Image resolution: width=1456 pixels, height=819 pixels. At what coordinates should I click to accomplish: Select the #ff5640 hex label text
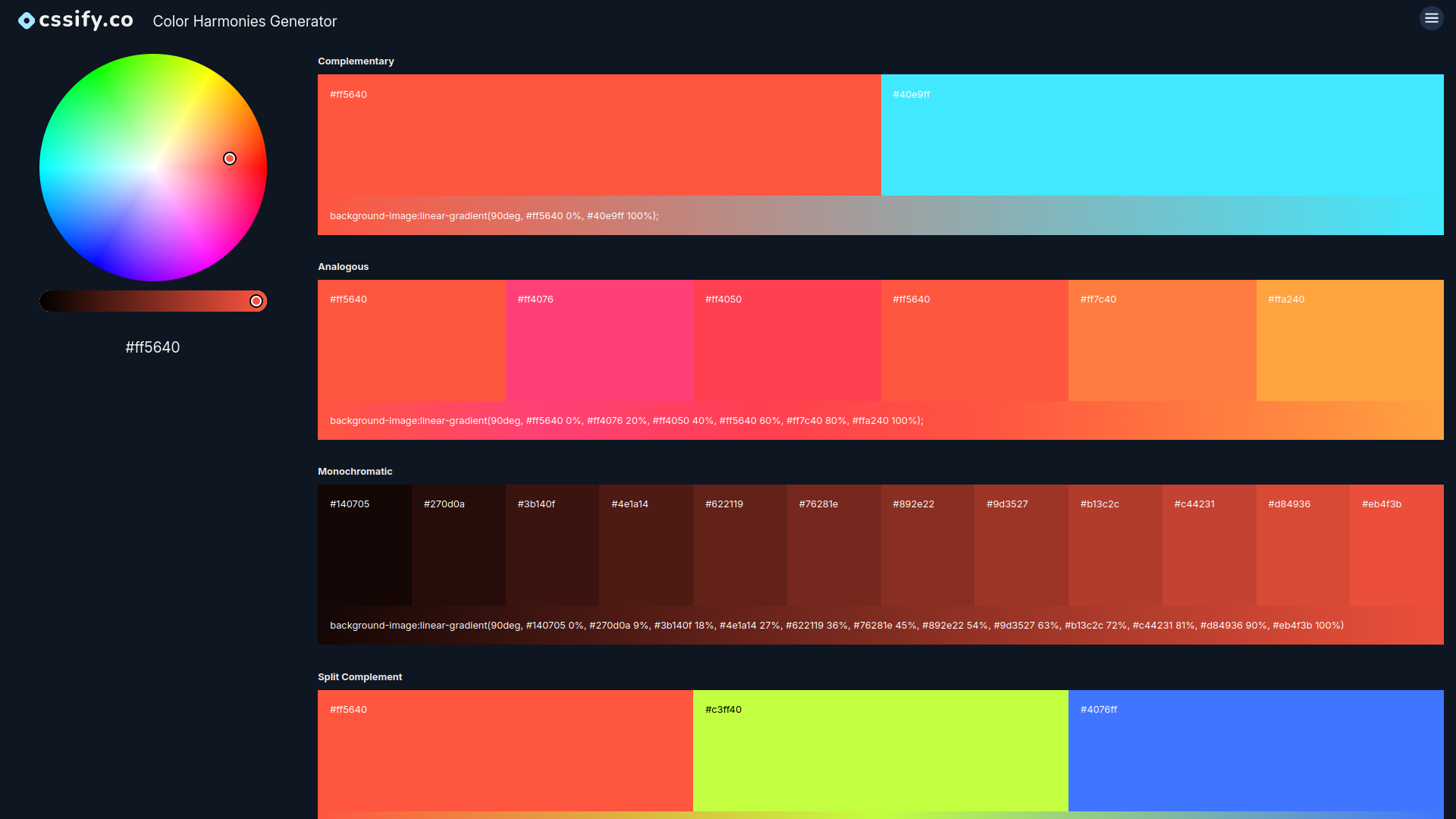(x=152, y=347)
